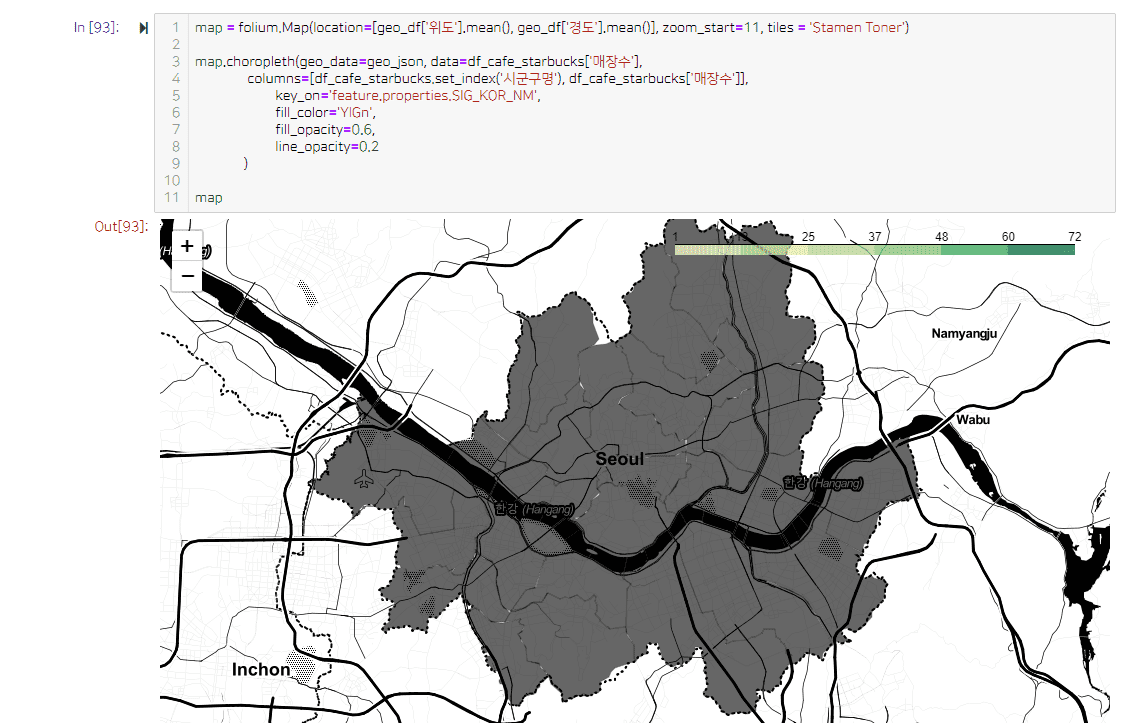The image size is (1131, 723).
Task: Click the Seoul label on map
Action: coord(620,459)
